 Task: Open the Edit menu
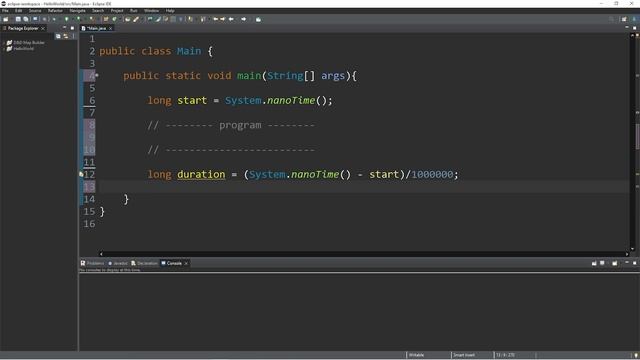point(18,11)
